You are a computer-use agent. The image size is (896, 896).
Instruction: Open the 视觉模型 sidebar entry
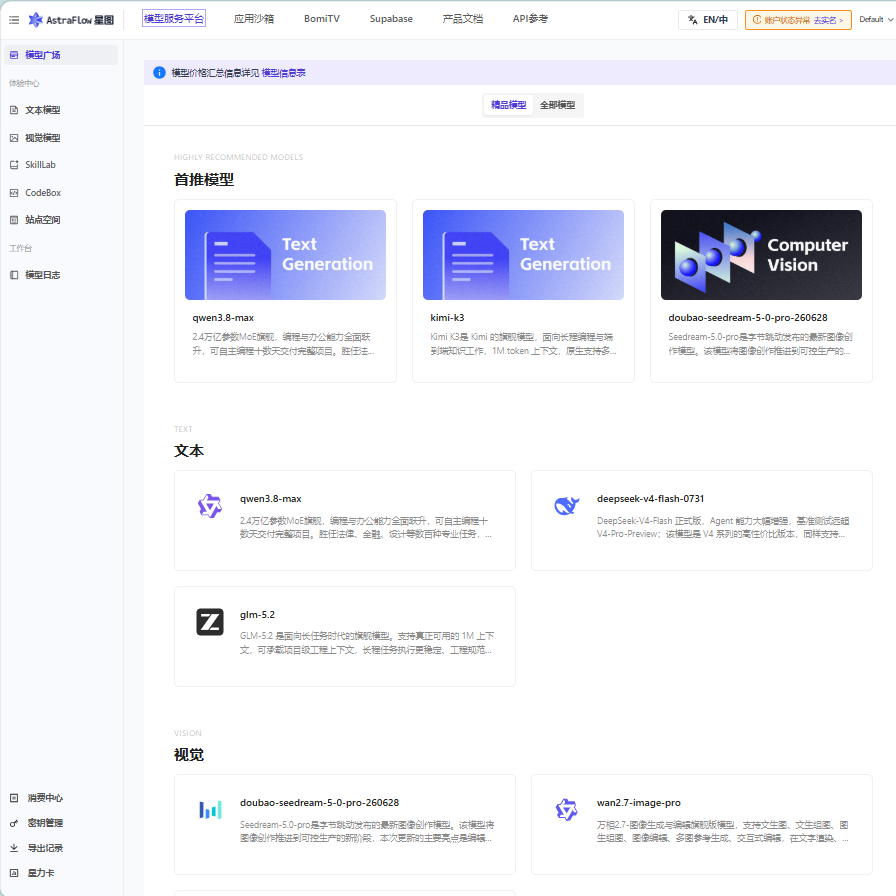click(61, 138)
